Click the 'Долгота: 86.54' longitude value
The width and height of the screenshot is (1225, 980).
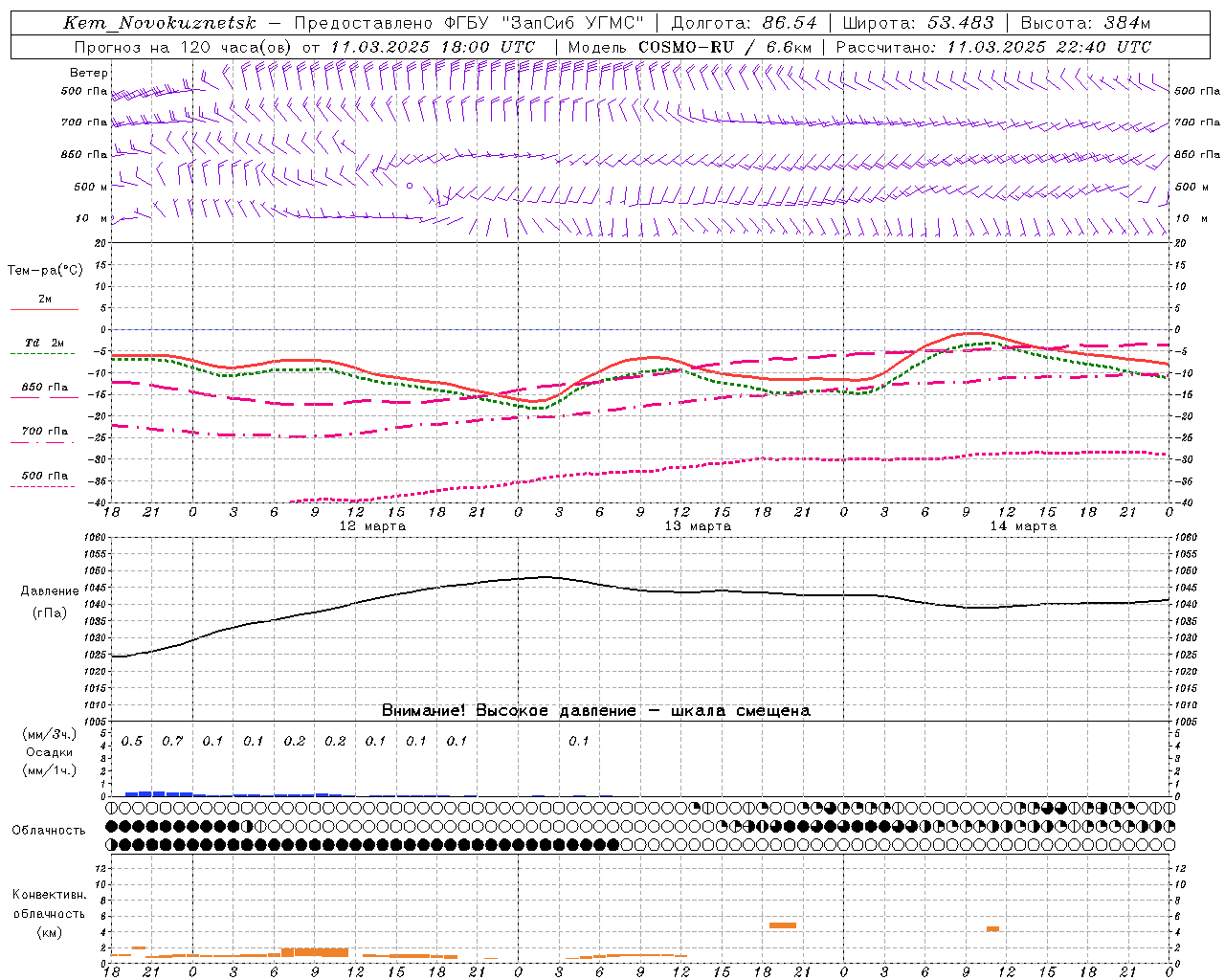[744, 23]
